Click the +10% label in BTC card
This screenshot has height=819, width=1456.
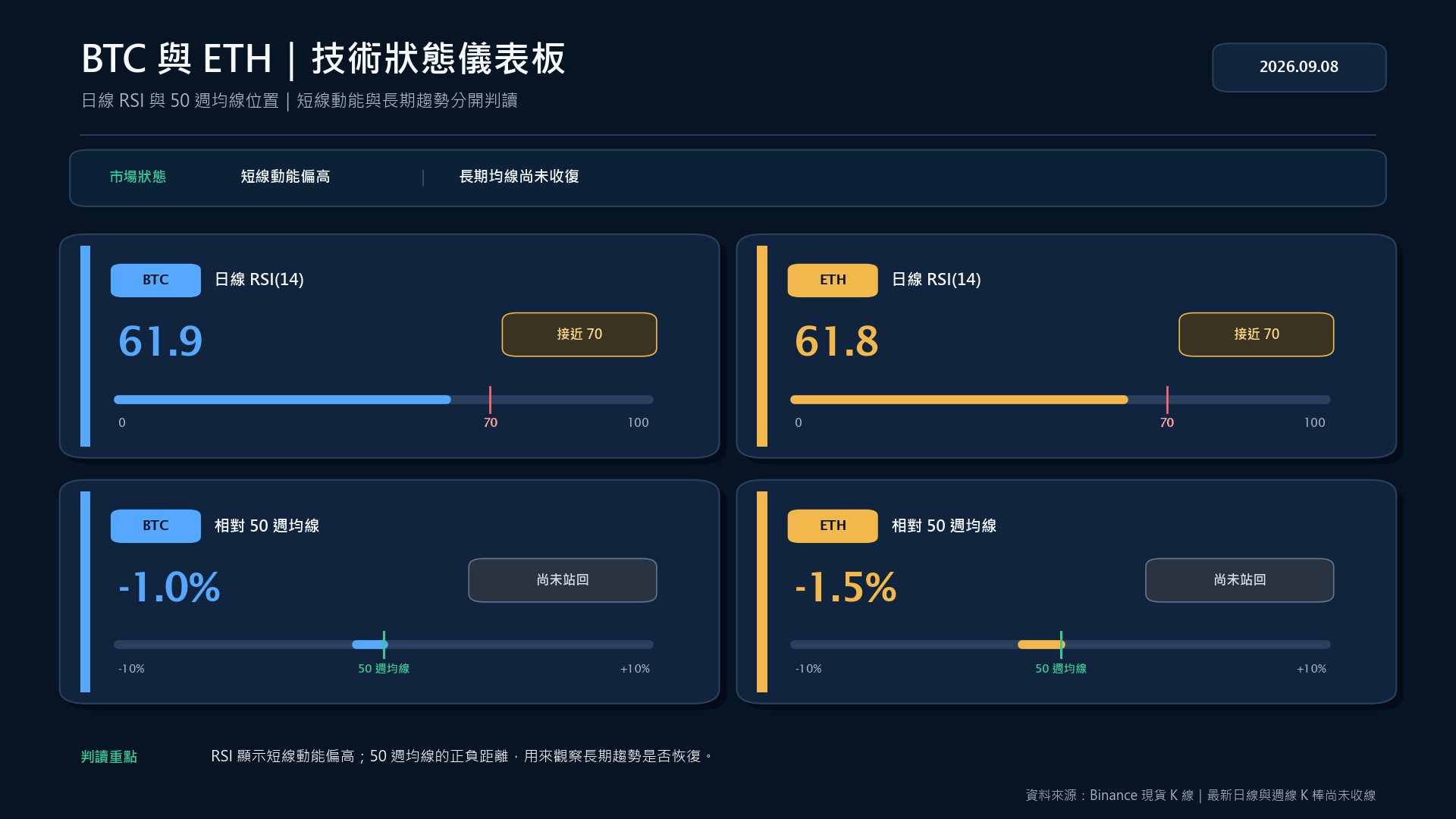tap(635, 669)
